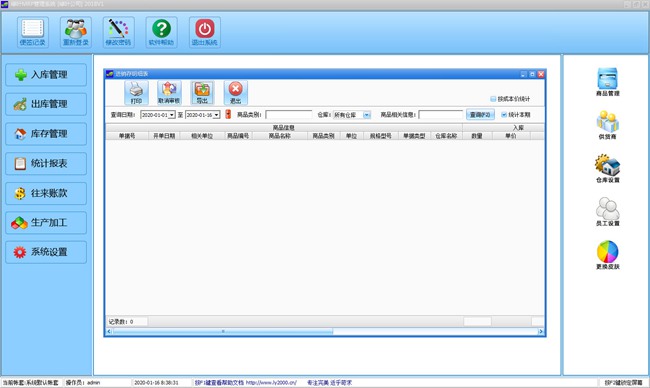Open the help document link in status bar

point(272,383)
